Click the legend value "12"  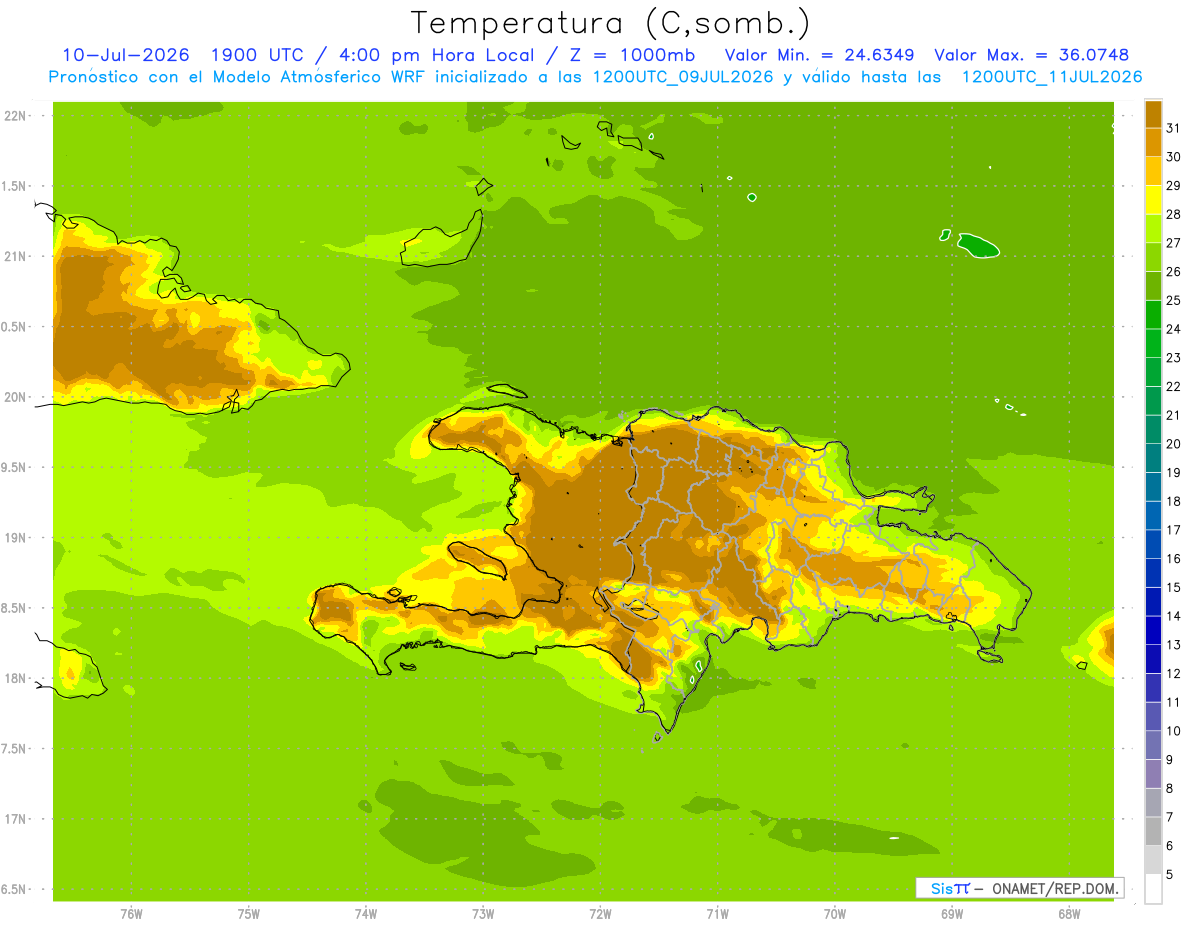click(x=1174, y=673)
